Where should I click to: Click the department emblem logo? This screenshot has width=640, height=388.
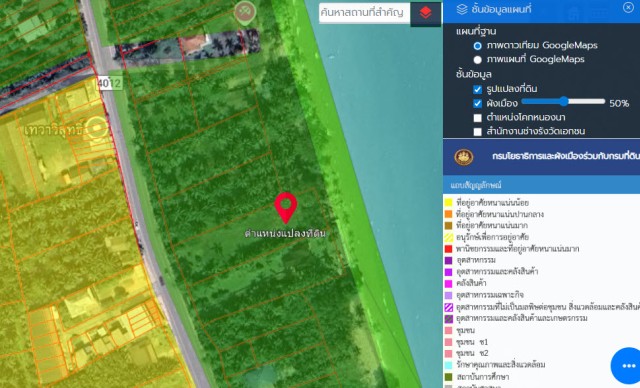pyautogui.click(x=464, y=157)
